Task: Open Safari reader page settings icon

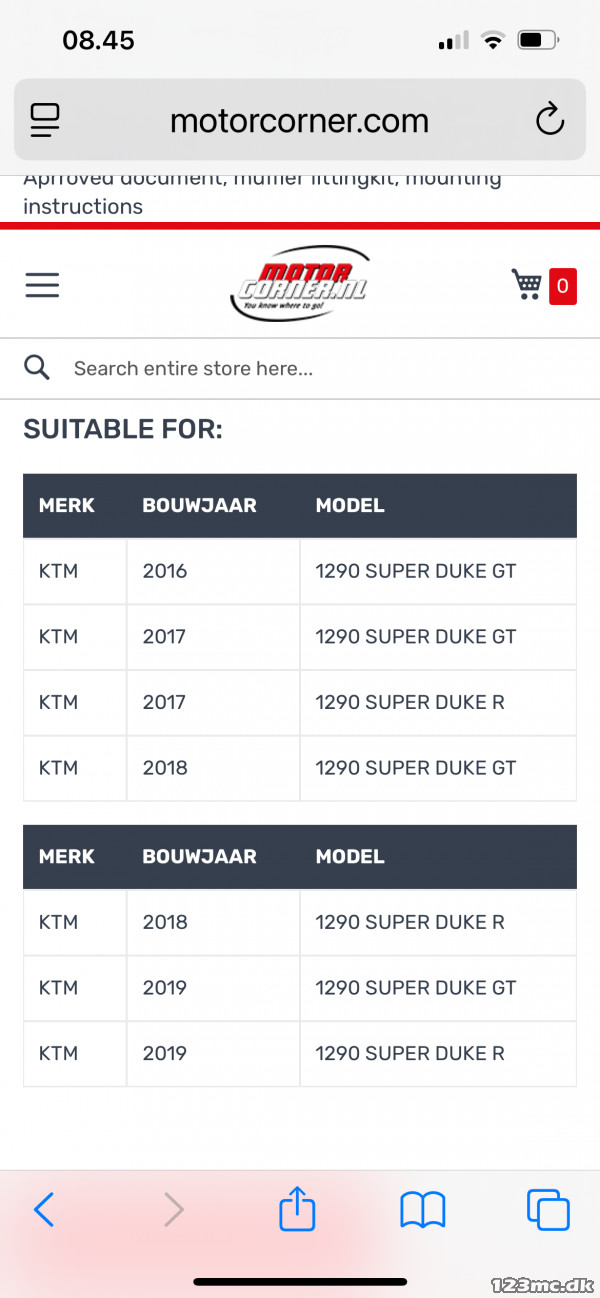Action: [45, 121]
